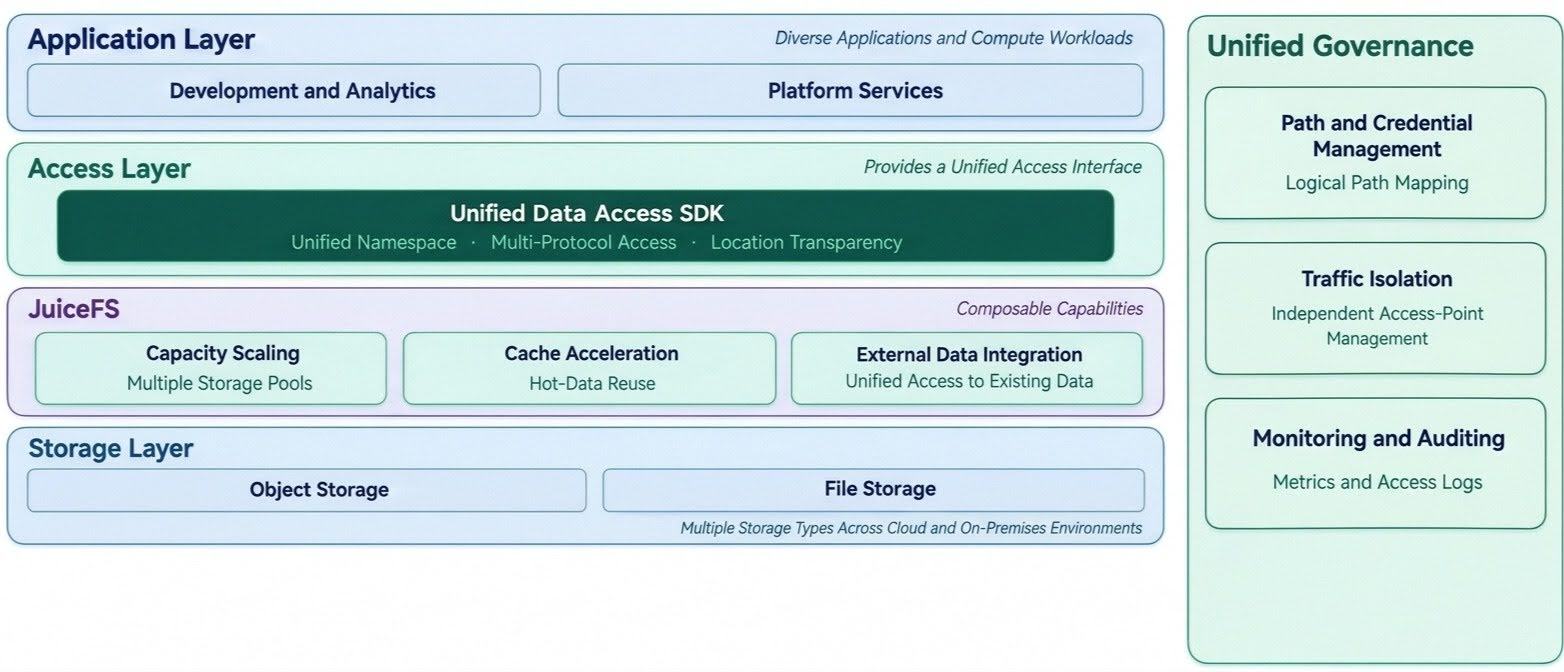Click the 'Unified Namespace' text
The width and height of the screenshot is (1564, 672).
click(374, 243)
